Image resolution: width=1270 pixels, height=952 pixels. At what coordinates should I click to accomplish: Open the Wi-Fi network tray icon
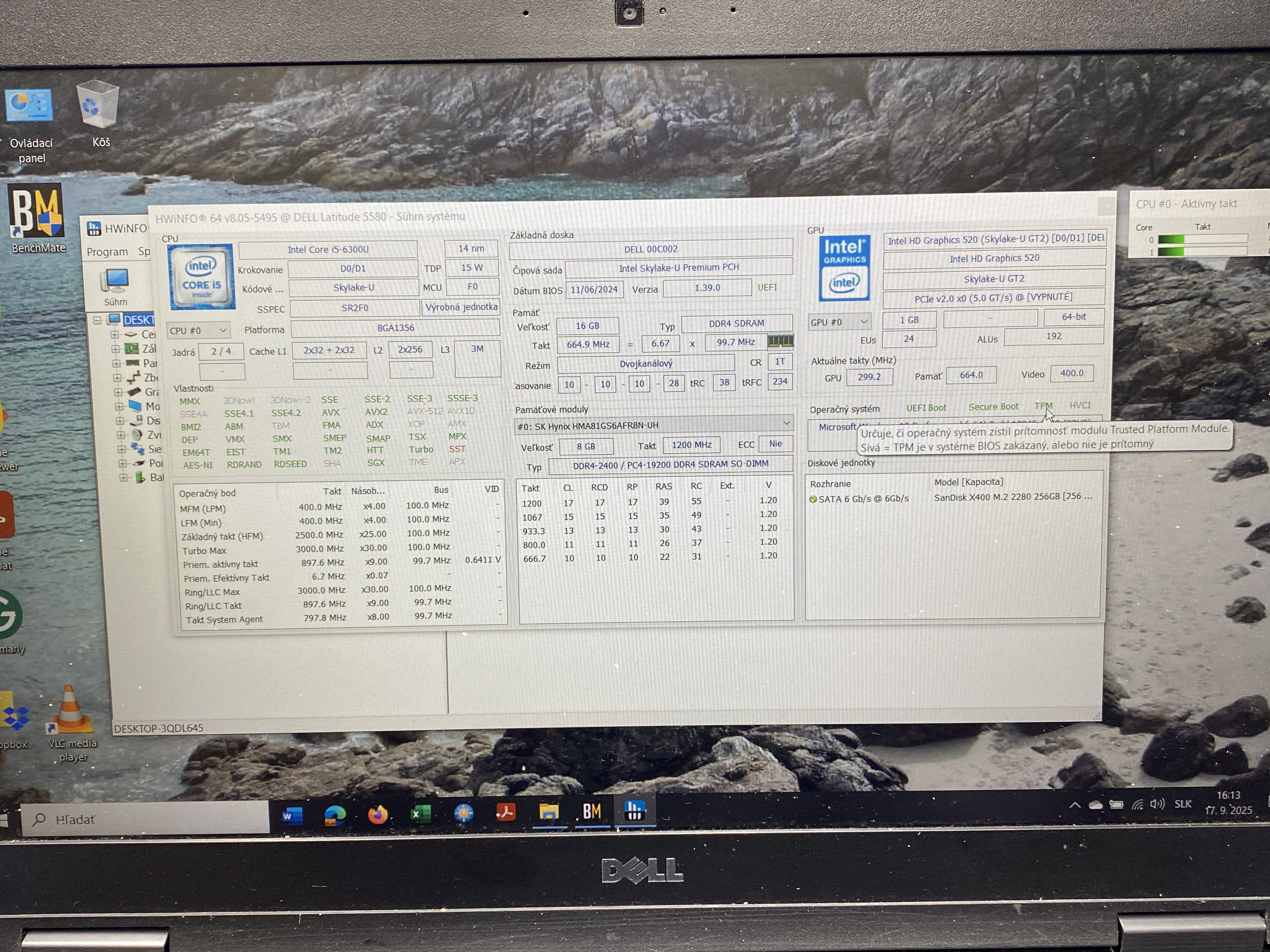point(1137,804)
